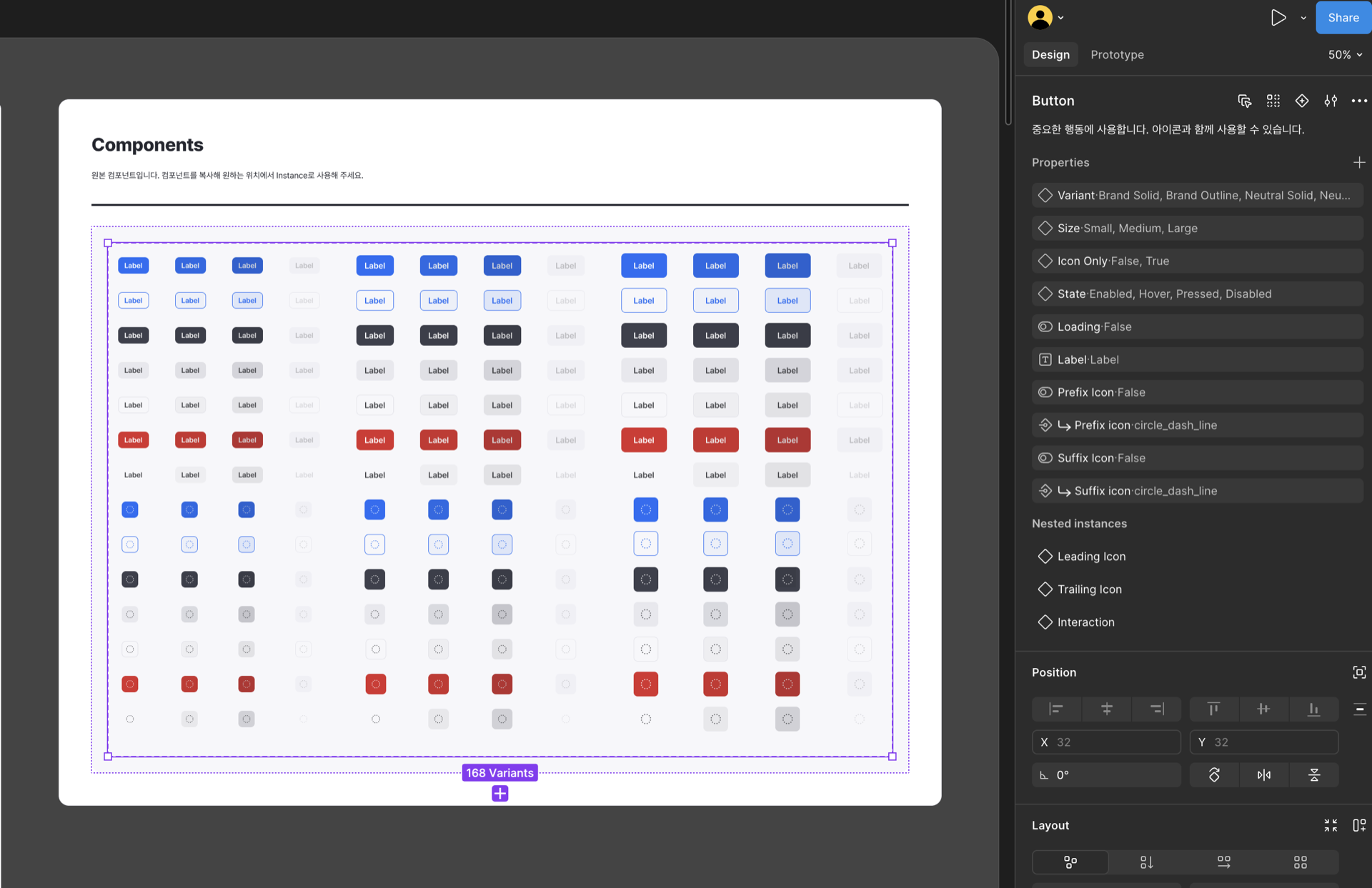Click the flip horizontal icon

pos(1264,775)
